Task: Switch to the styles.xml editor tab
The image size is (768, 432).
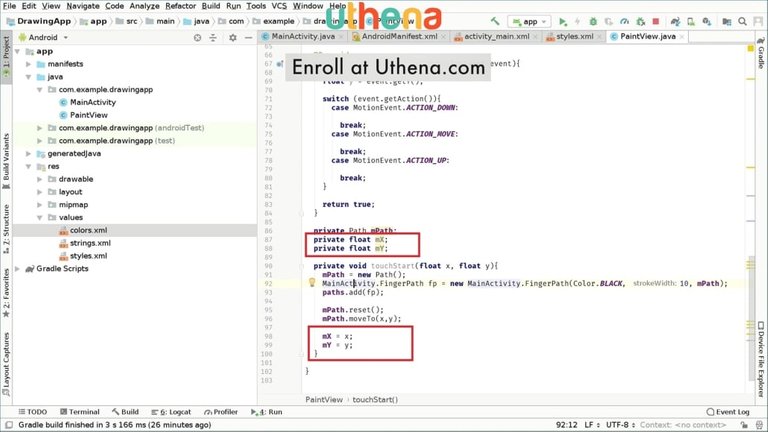Action: pyautogui.click(x=574, y=36)
